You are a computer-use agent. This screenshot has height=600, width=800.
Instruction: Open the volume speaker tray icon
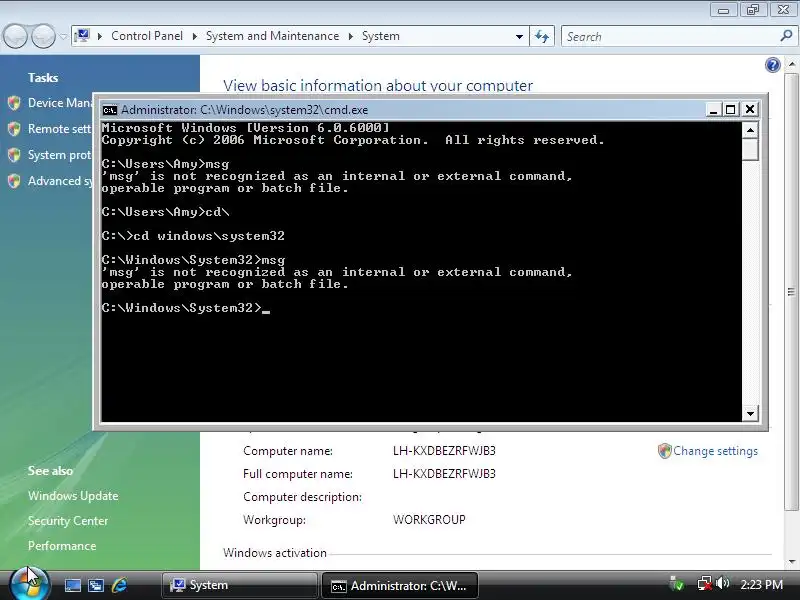pyautogui.click(x=722, y=584)
